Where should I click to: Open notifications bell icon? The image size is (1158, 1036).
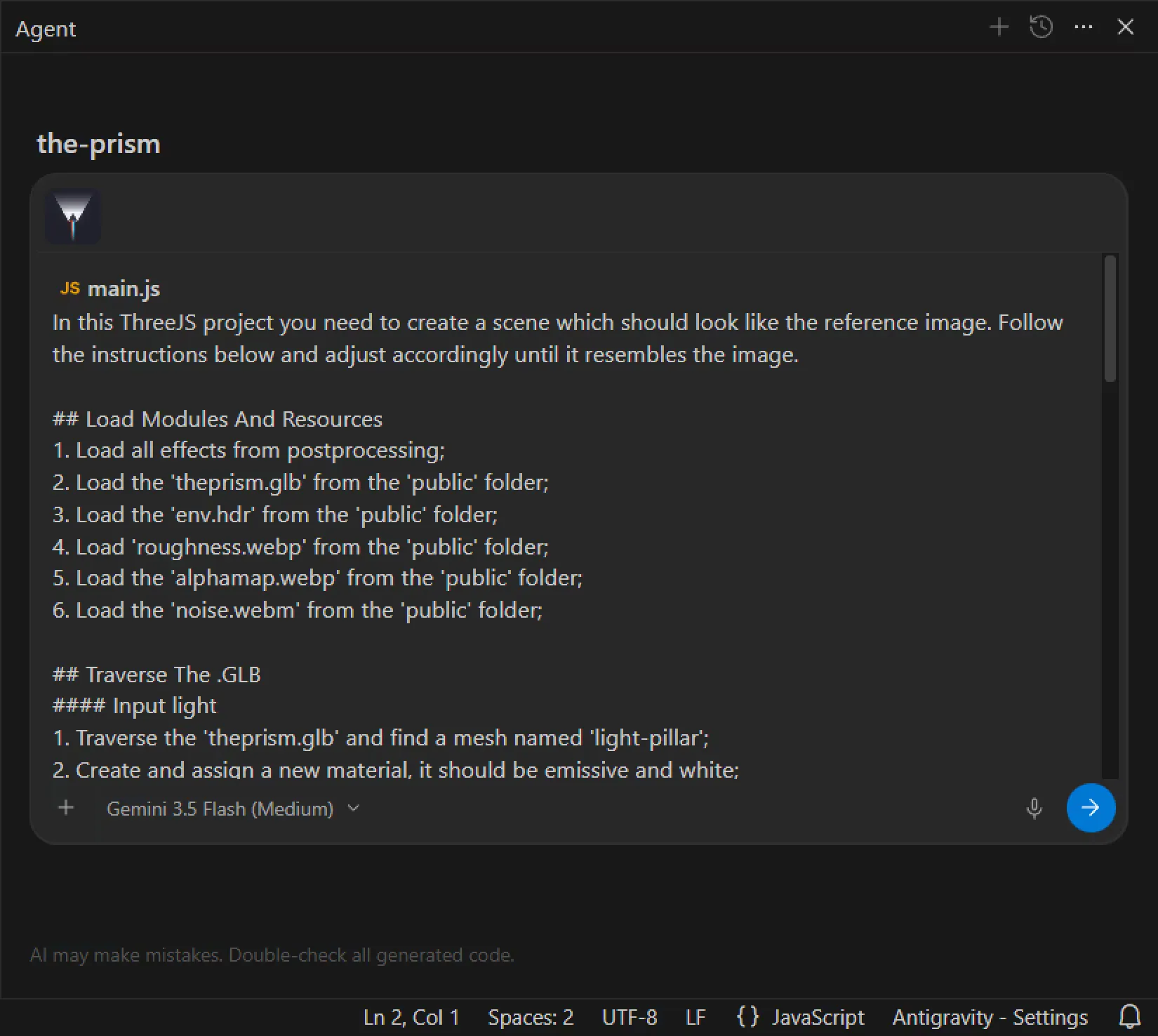click(x=1130, y=1016)
